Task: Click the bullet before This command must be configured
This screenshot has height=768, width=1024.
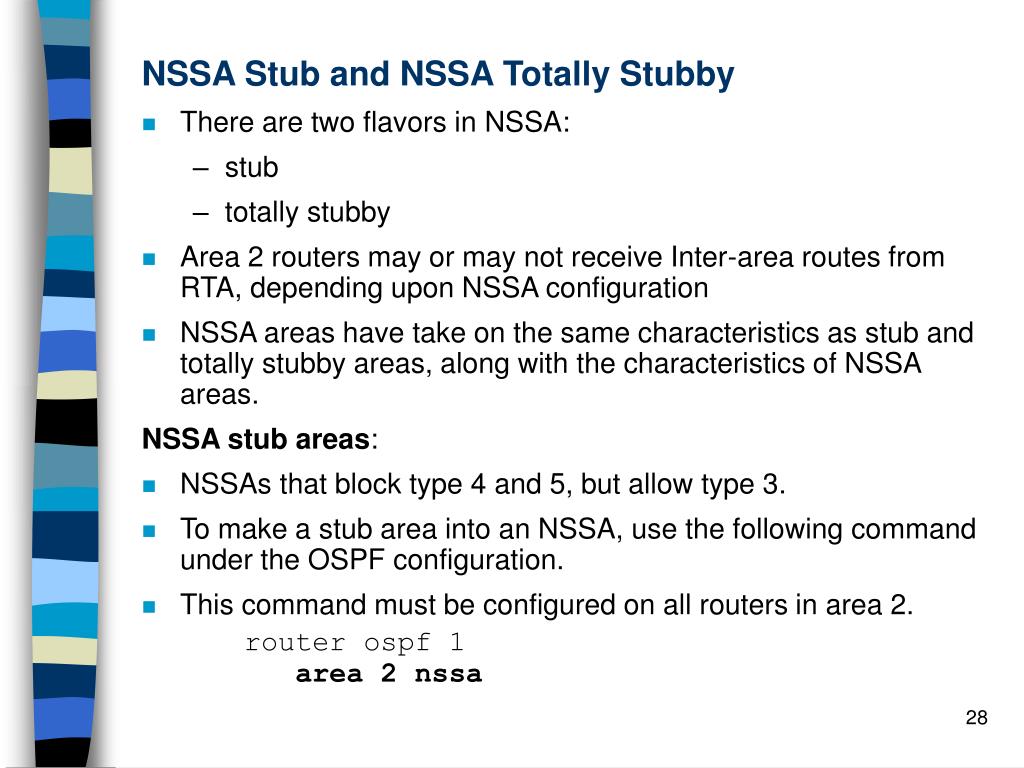Action: [150, 606]
